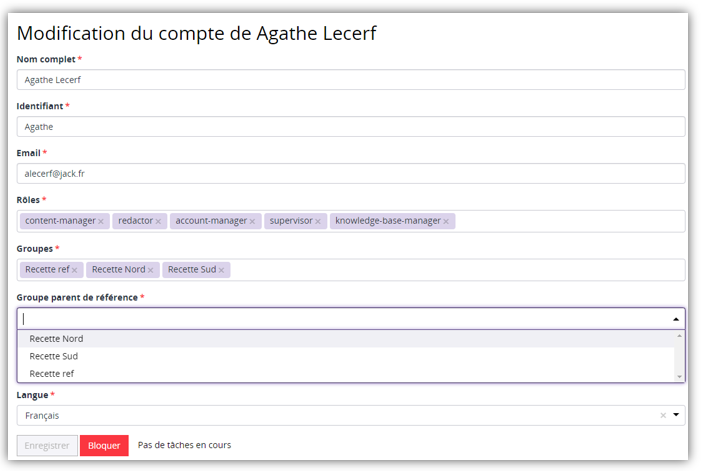Screen dimensions: 701x471
Task: Remove the Recette ref group tag
Action: click(x=74, y=270)
